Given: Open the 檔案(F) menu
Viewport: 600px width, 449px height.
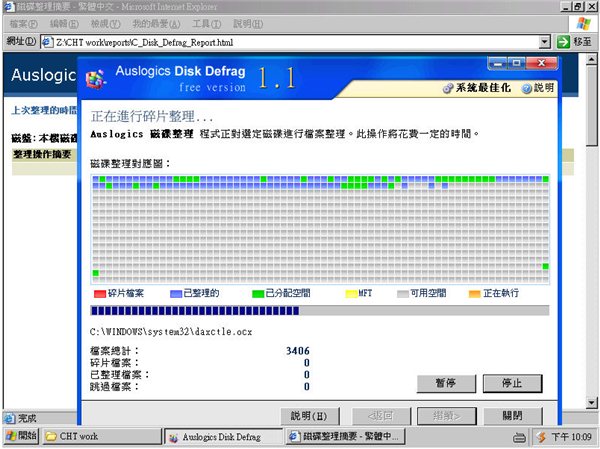Looking at the screenshot, I should pyautogui.click(x=23, y=24).
